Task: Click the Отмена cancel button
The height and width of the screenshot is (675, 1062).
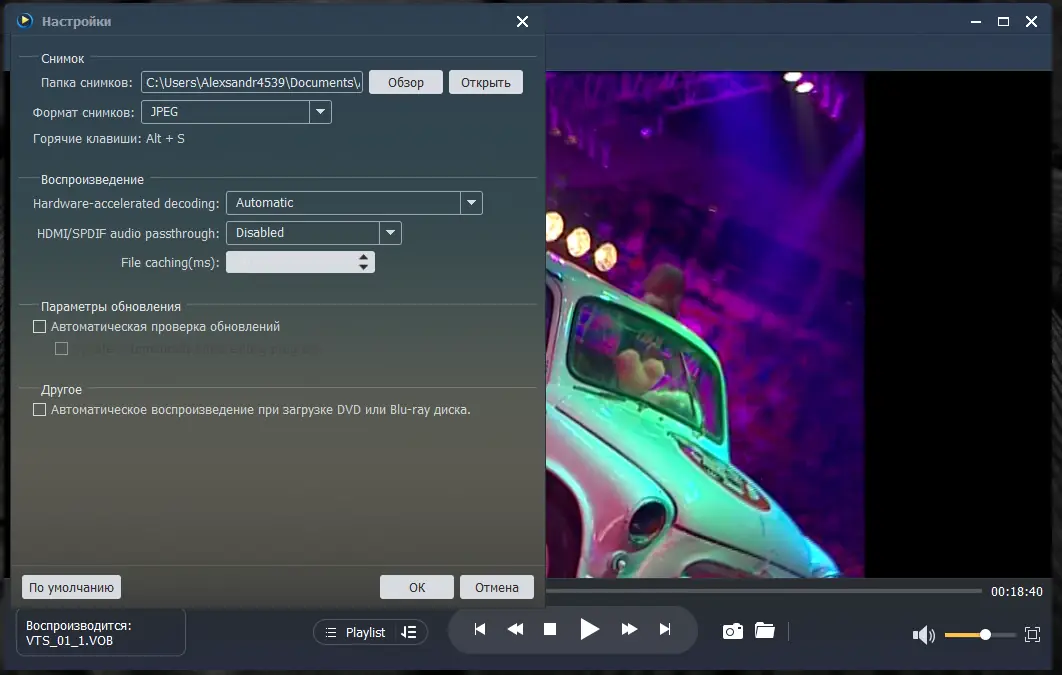Action: (x=496, y=587)
